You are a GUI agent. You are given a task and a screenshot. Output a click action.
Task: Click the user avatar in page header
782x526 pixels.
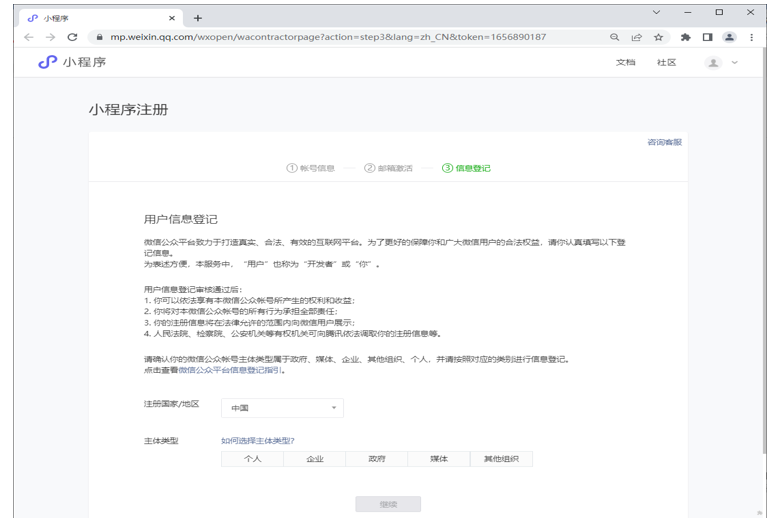pos(713,62)
